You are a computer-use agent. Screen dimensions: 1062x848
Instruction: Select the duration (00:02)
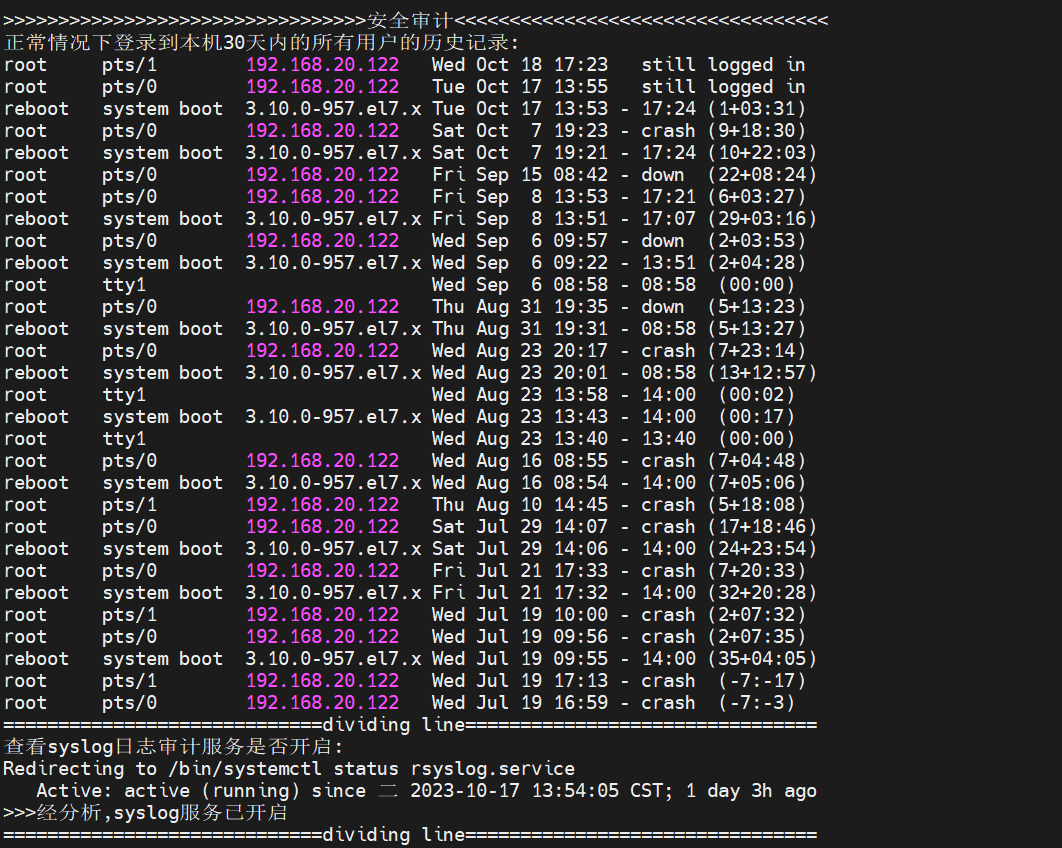coord(757,395)
